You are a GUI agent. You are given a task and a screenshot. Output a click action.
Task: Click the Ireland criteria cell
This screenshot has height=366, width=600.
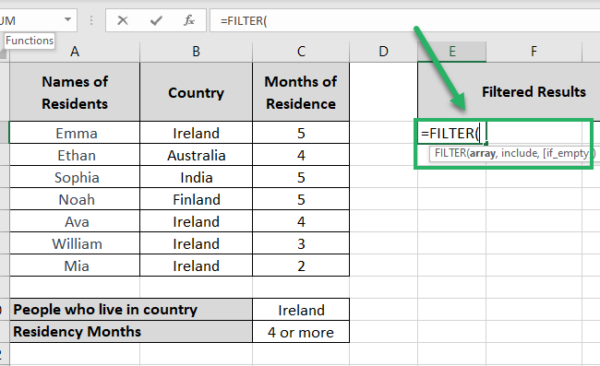pyautogui.click(x=301, y=310)
